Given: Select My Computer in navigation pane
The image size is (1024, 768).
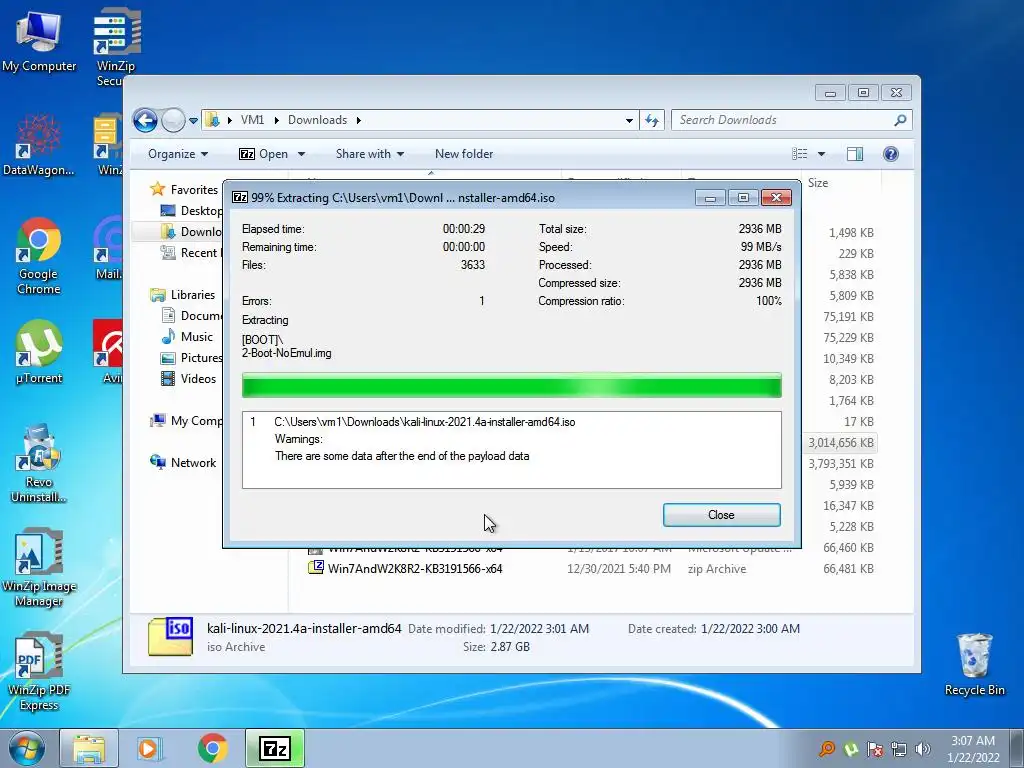Looking at the screenshot, I should click(x=187, y=421).
